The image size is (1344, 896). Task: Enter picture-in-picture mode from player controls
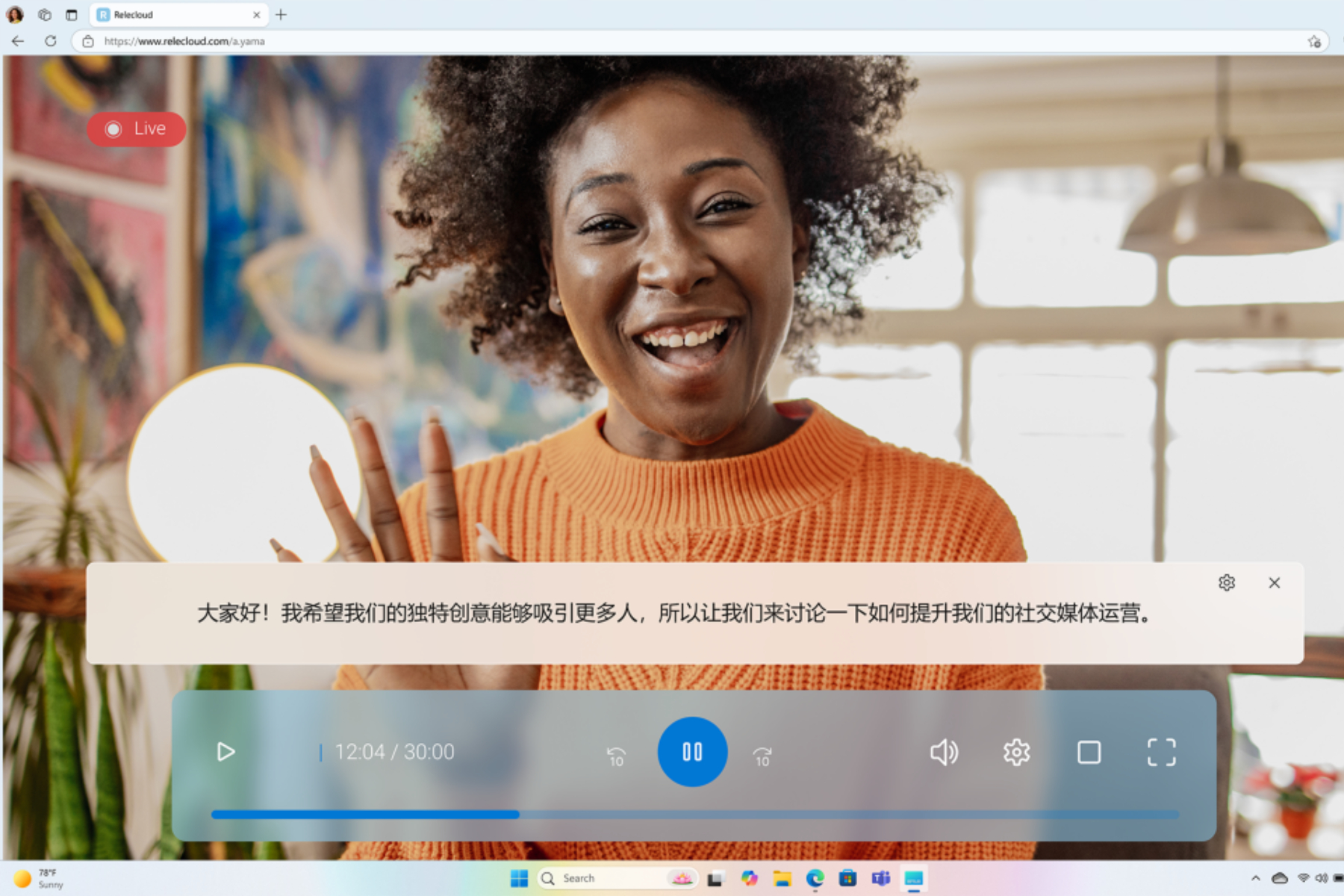[1089, 752]
